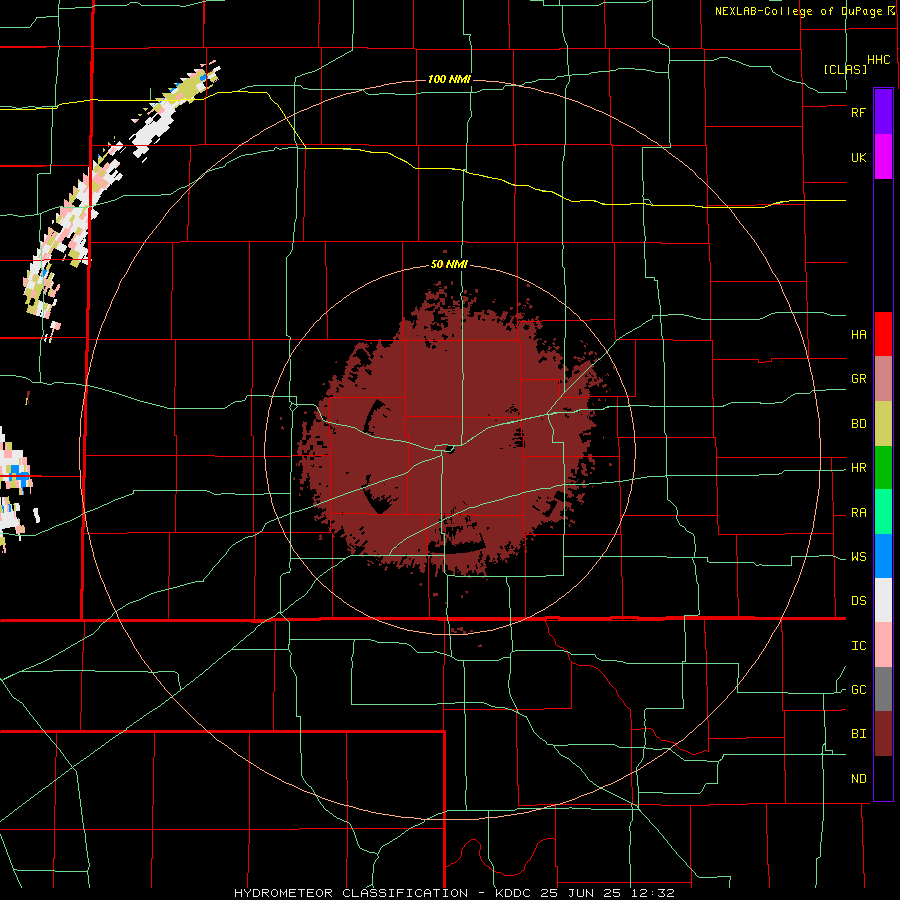
Task: Click the HR legend label
Action: pos(858,468)
